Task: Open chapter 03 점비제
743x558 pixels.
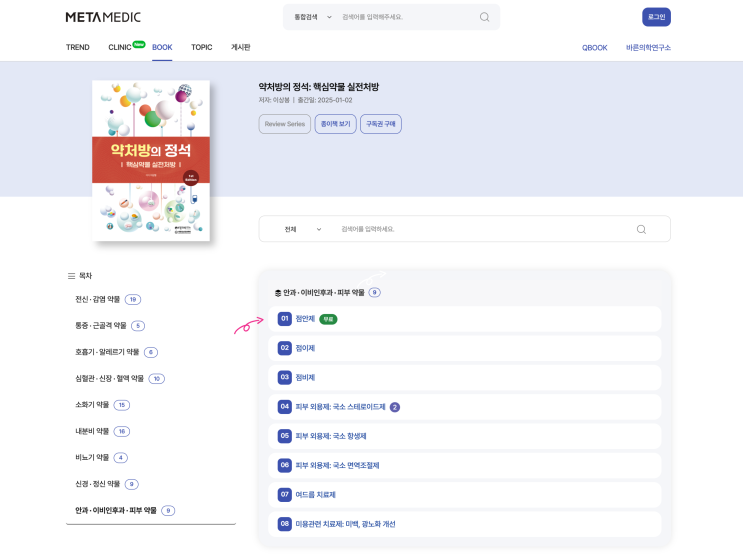Action: pyautogui.click(x=464, y=378)
